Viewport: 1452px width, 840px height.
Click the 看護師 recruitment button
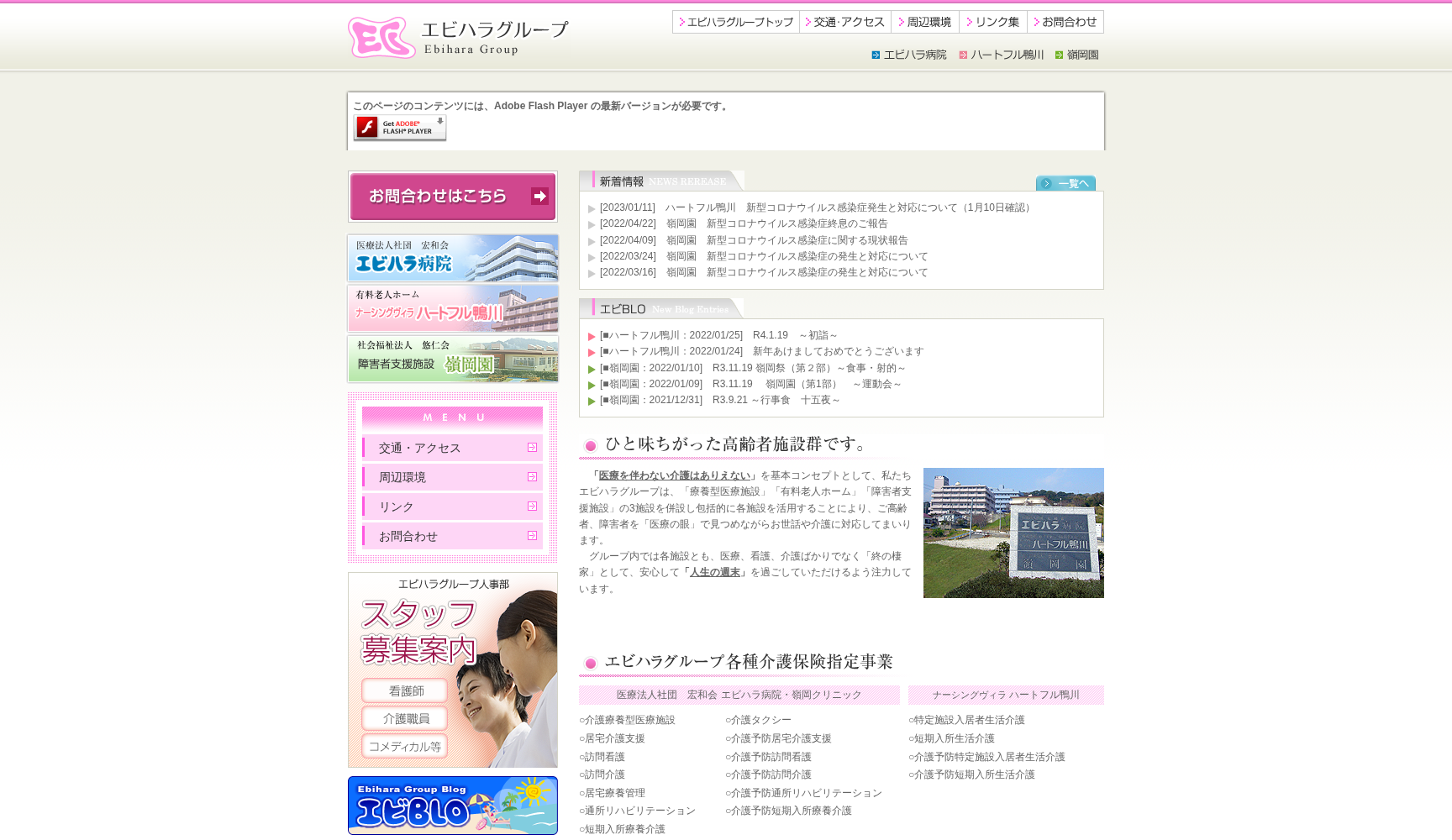404,690
